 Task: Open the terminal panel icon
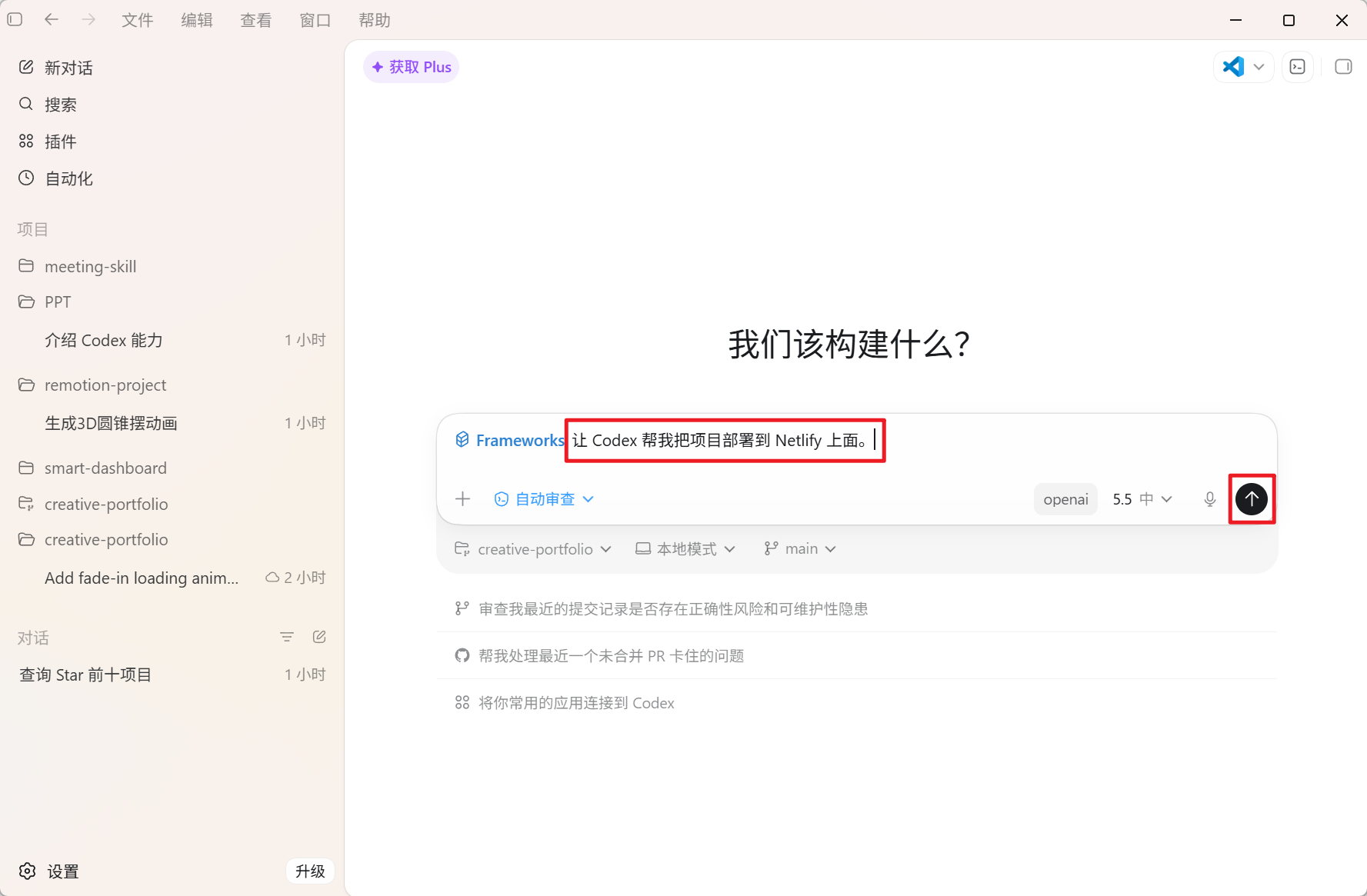coord(1298,67)
